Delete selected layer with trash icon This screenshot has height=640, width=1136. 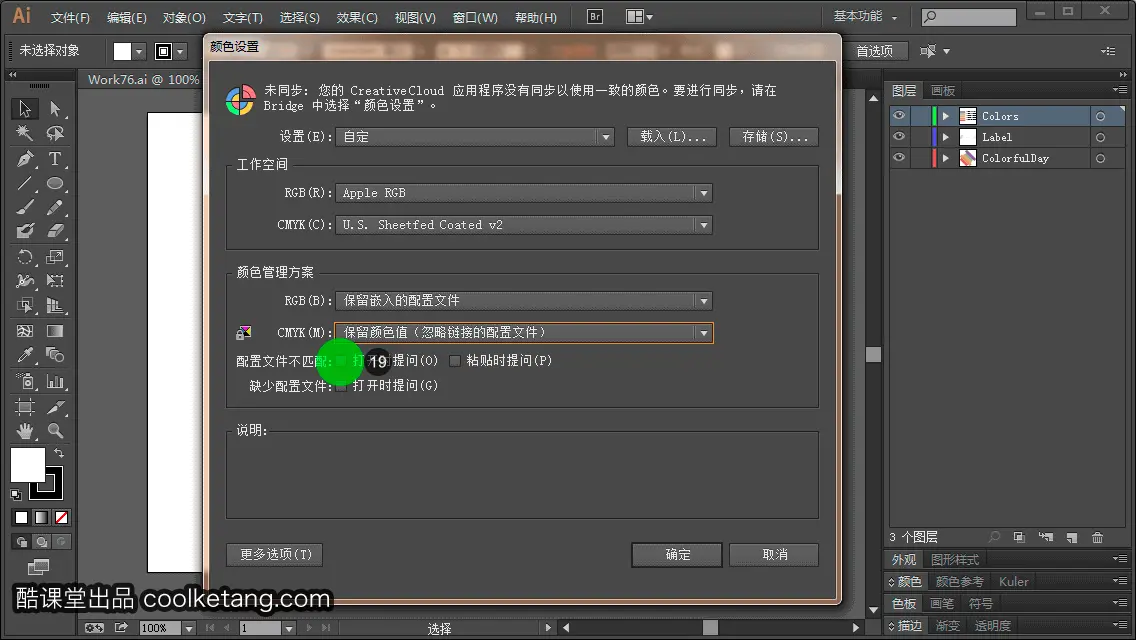[x=1098, y=537]
